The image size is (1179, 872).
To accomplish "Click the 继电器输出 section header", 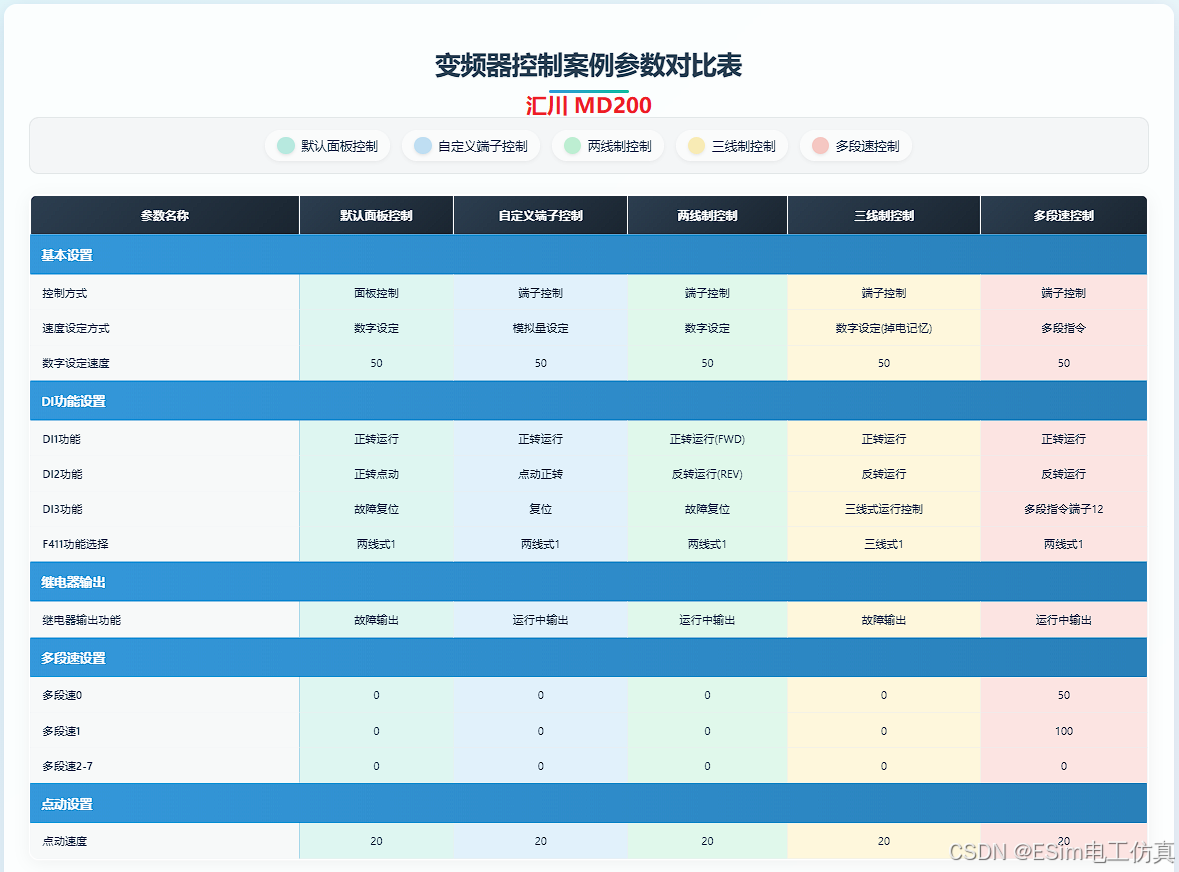I will (589, 582).
